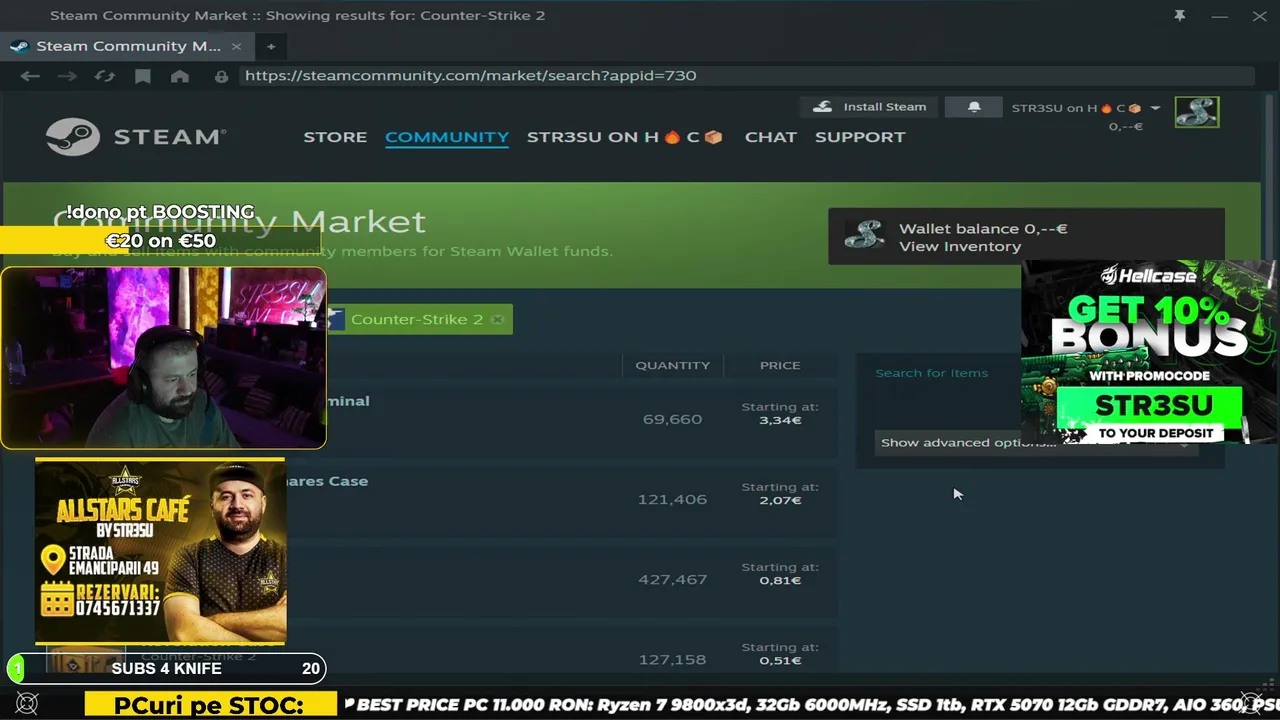Click the padlock icon beside the URL
Screen dimensions: 1280x720
pyautogui.click(x=221, y=76)
